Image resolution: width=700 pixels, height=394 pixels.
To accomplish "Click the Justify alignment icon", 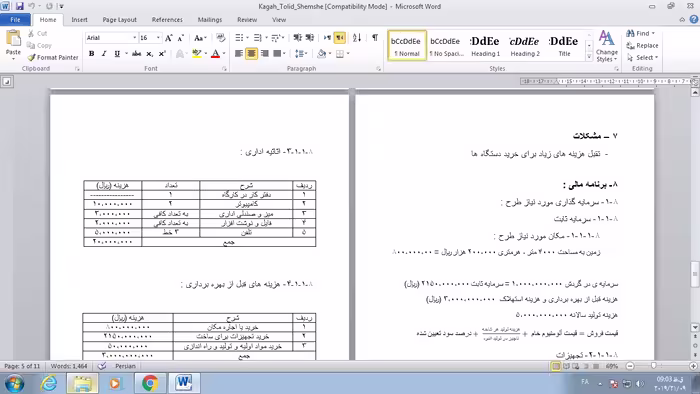I will (x=277, y=54).
